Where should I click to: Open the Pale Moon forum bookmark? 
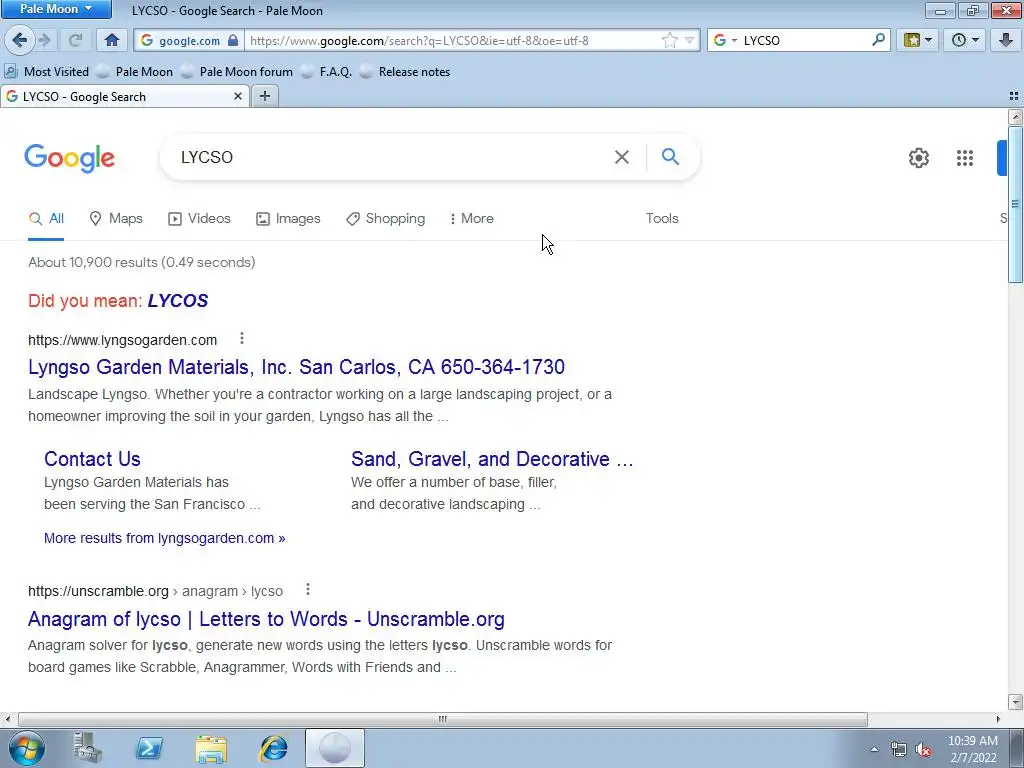236,72
